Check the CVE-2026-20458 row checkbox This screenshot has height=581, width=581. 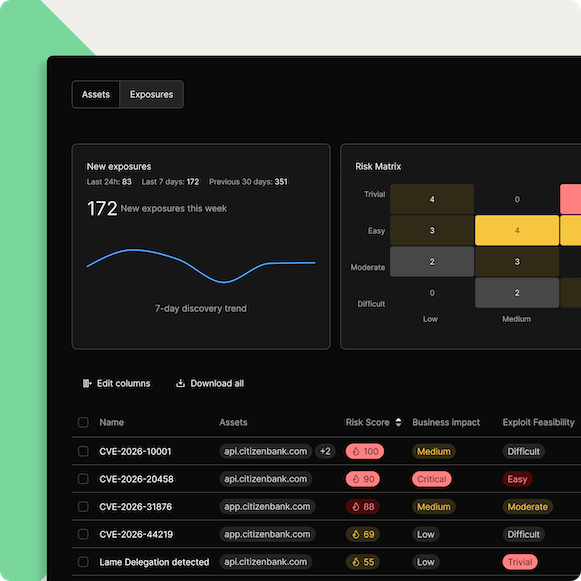pos(83,479)
